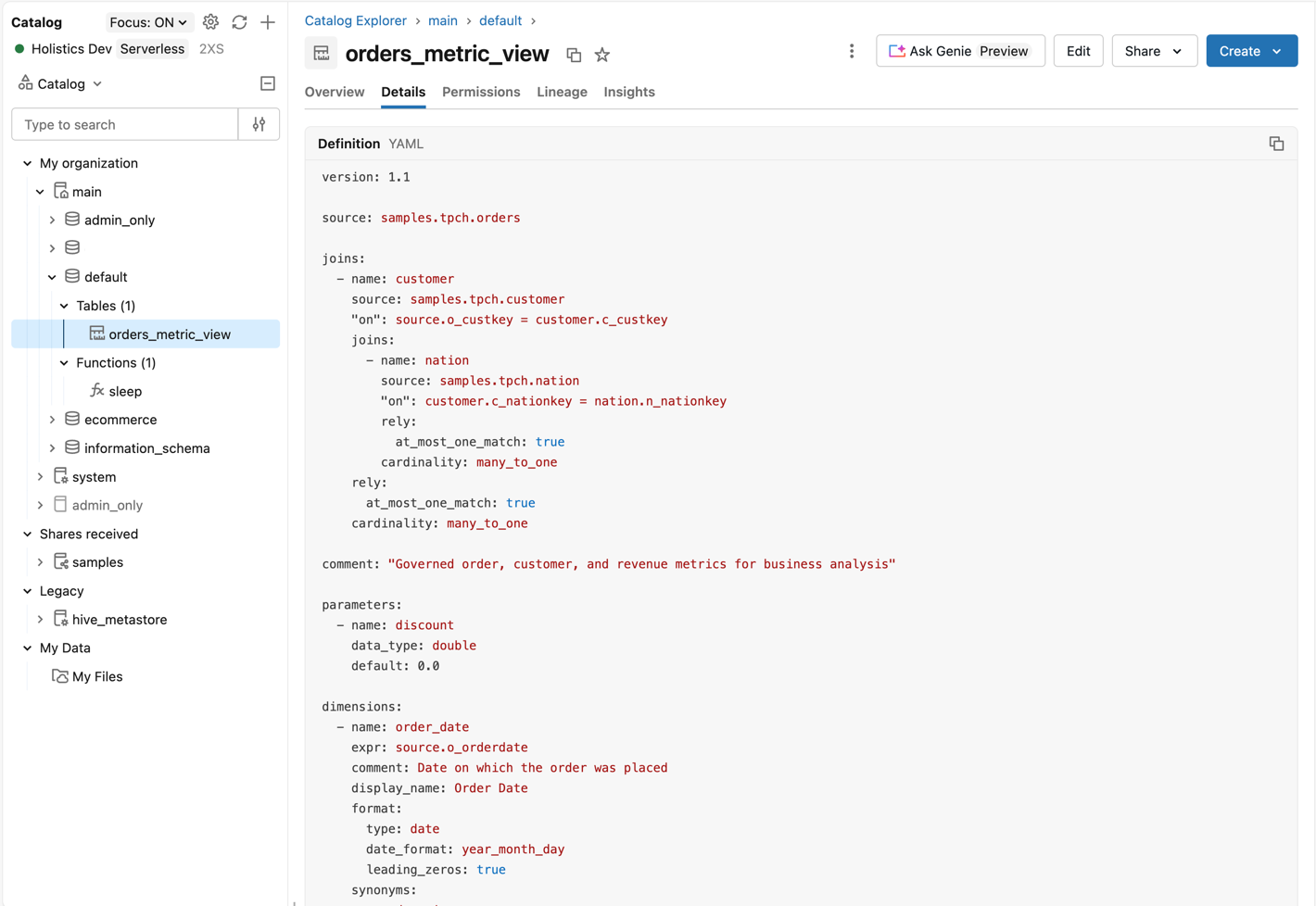The width and height of the screenshot is (1316, 906).
Task: Click the ecommerce schema icon
Action: click(x=72, y=419)
